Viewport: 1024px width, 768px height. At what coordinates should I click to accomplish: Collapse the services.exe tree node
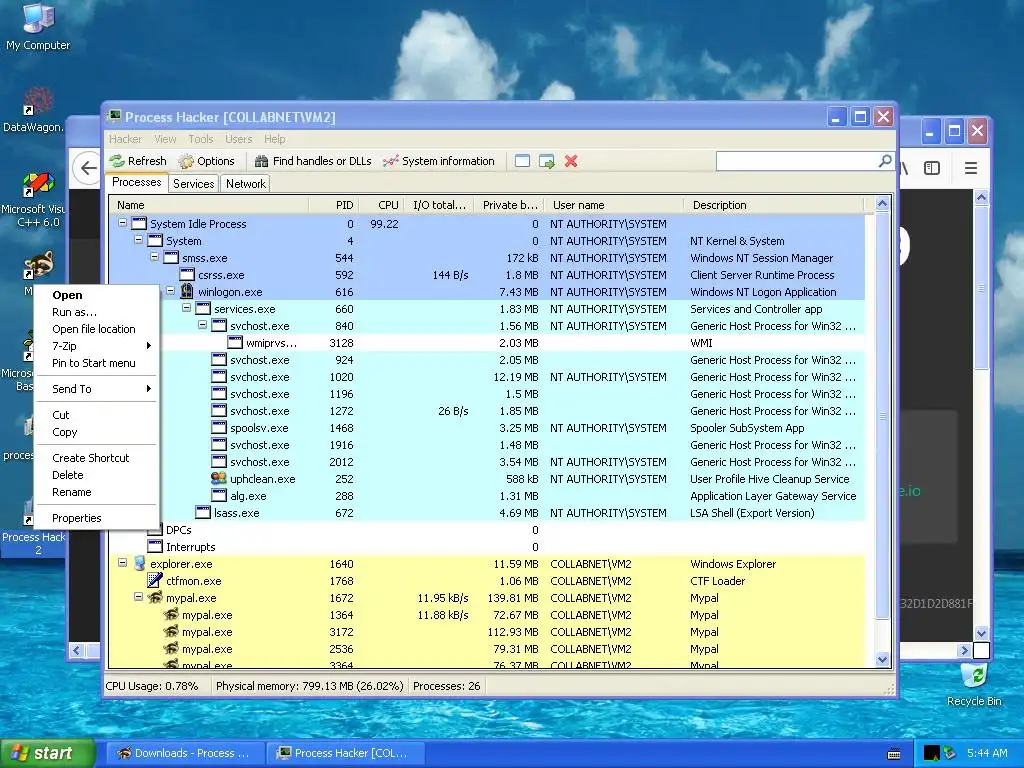(186, 308)
